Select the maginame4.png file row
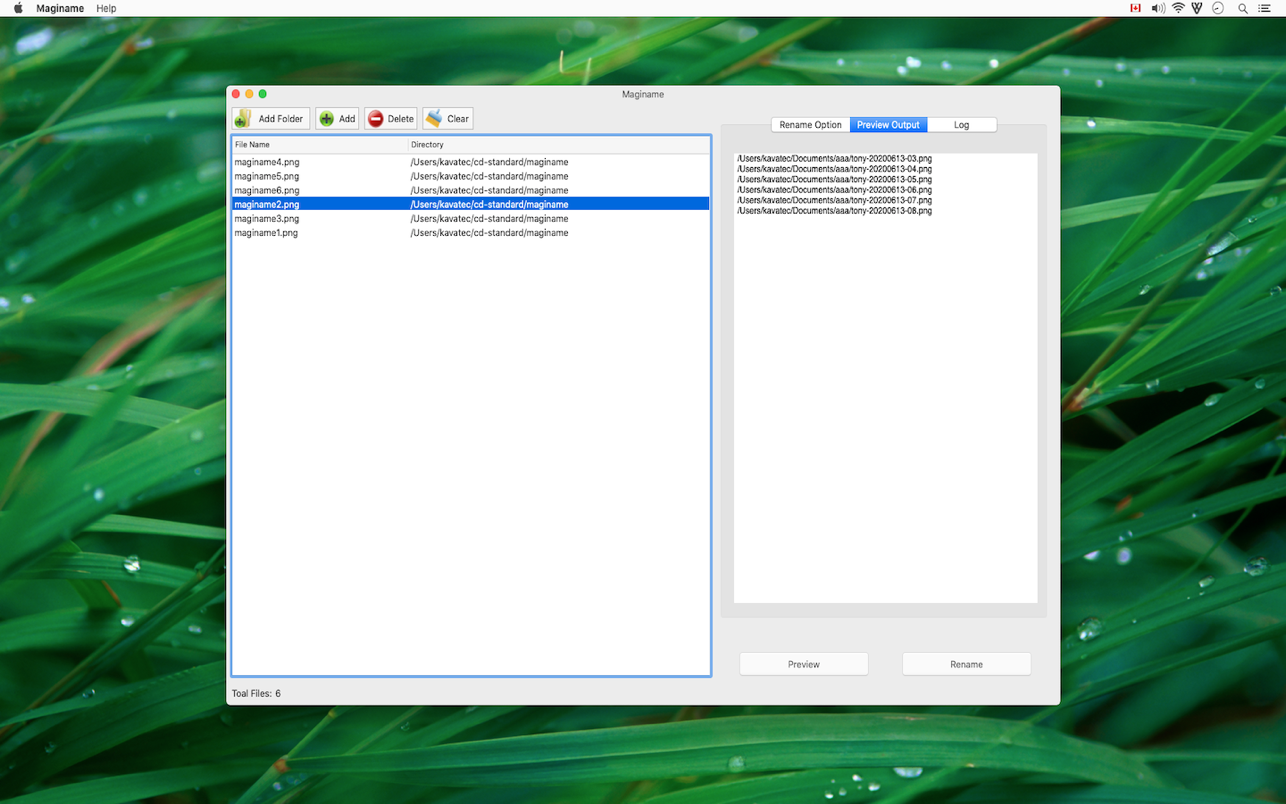Screen dimensions: 1286x804 click(x=267, y=162)
